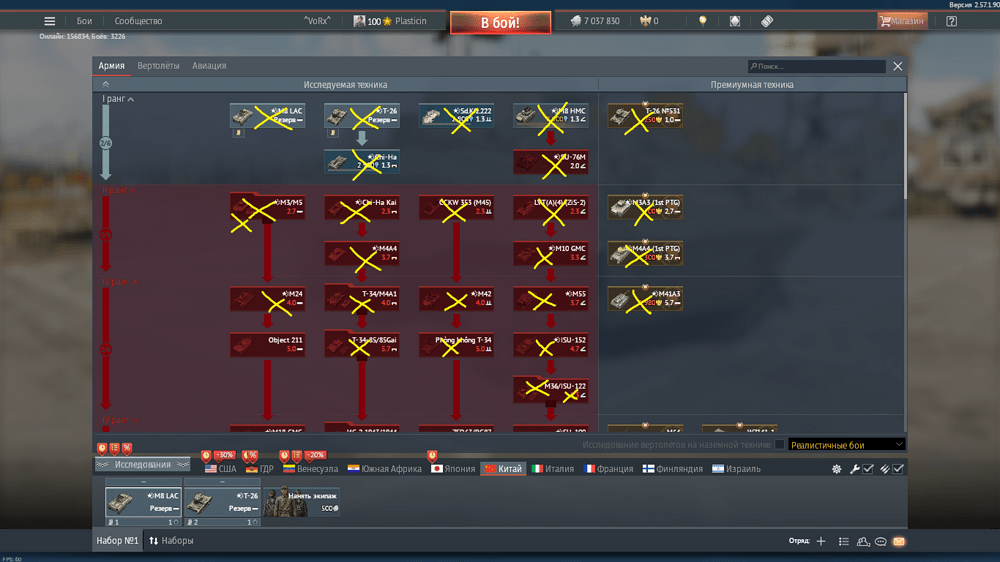Viewport: 1000px width, 562px height.
Task: Select M8 LAC in crew slot 1
Action: 143,502
